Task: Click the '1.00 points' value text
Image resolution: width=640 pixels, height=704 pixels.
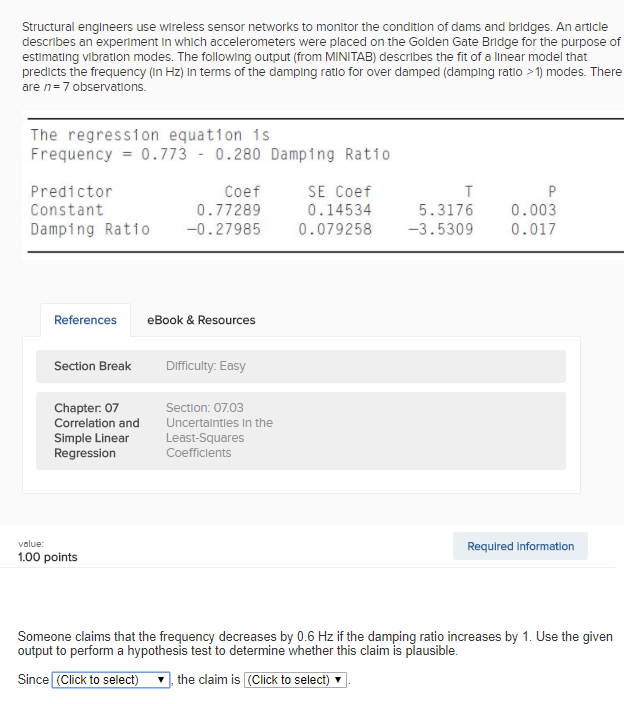Action: pyautogui.click(x=47, y=557)
